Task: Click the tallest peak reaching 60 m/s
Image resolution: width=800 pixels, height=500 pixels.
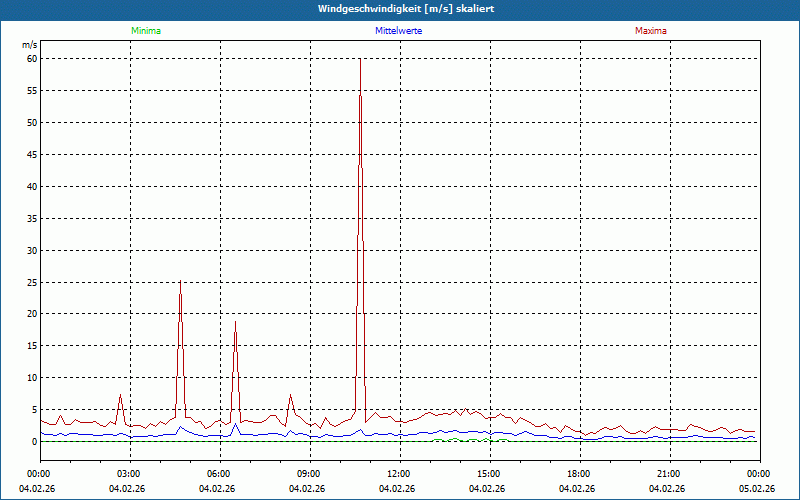Action: click(x=360, y=60)
